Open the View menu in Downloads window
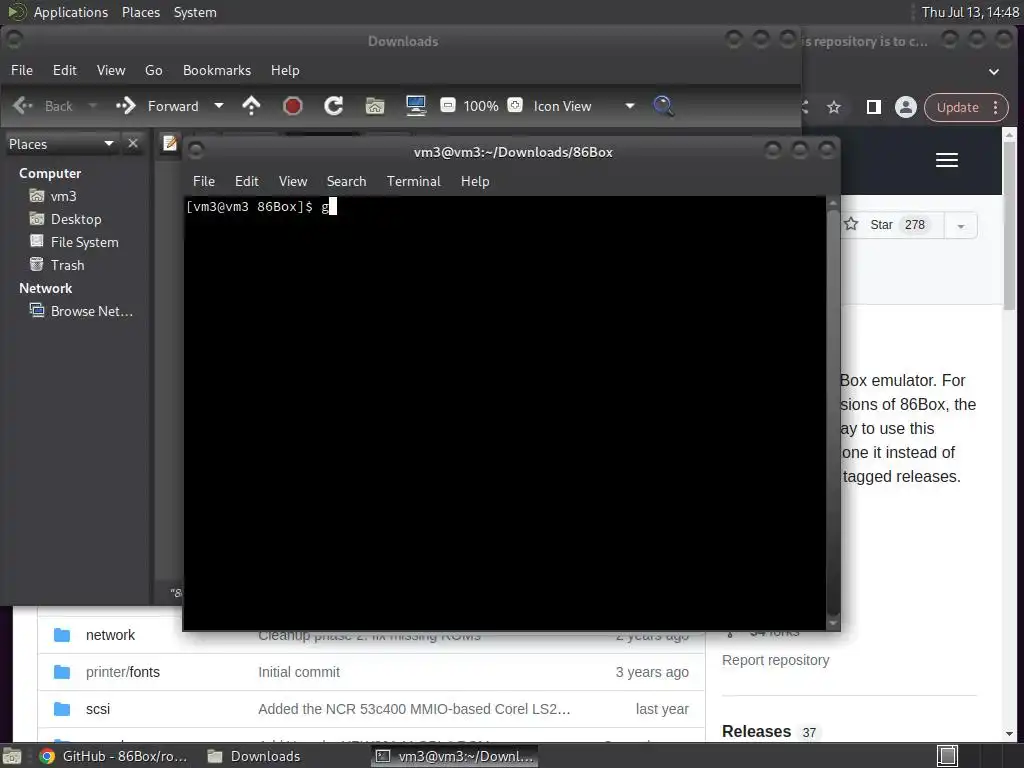 pyautogui.click(x=111, y=70)
